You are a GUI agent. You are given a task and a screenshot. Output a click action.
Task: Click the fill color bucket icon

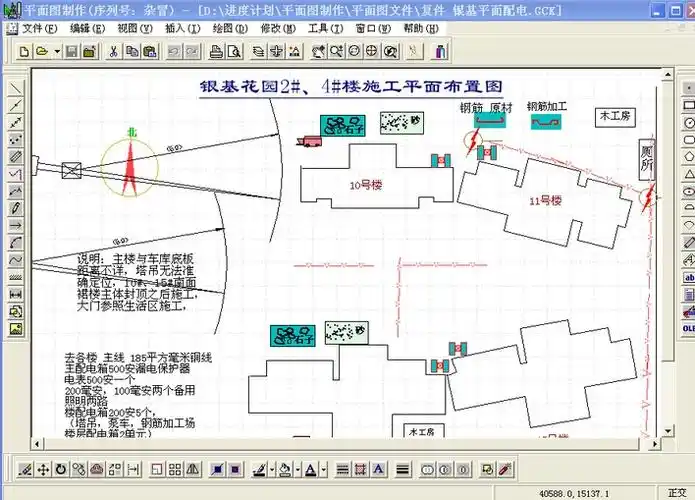284,468
